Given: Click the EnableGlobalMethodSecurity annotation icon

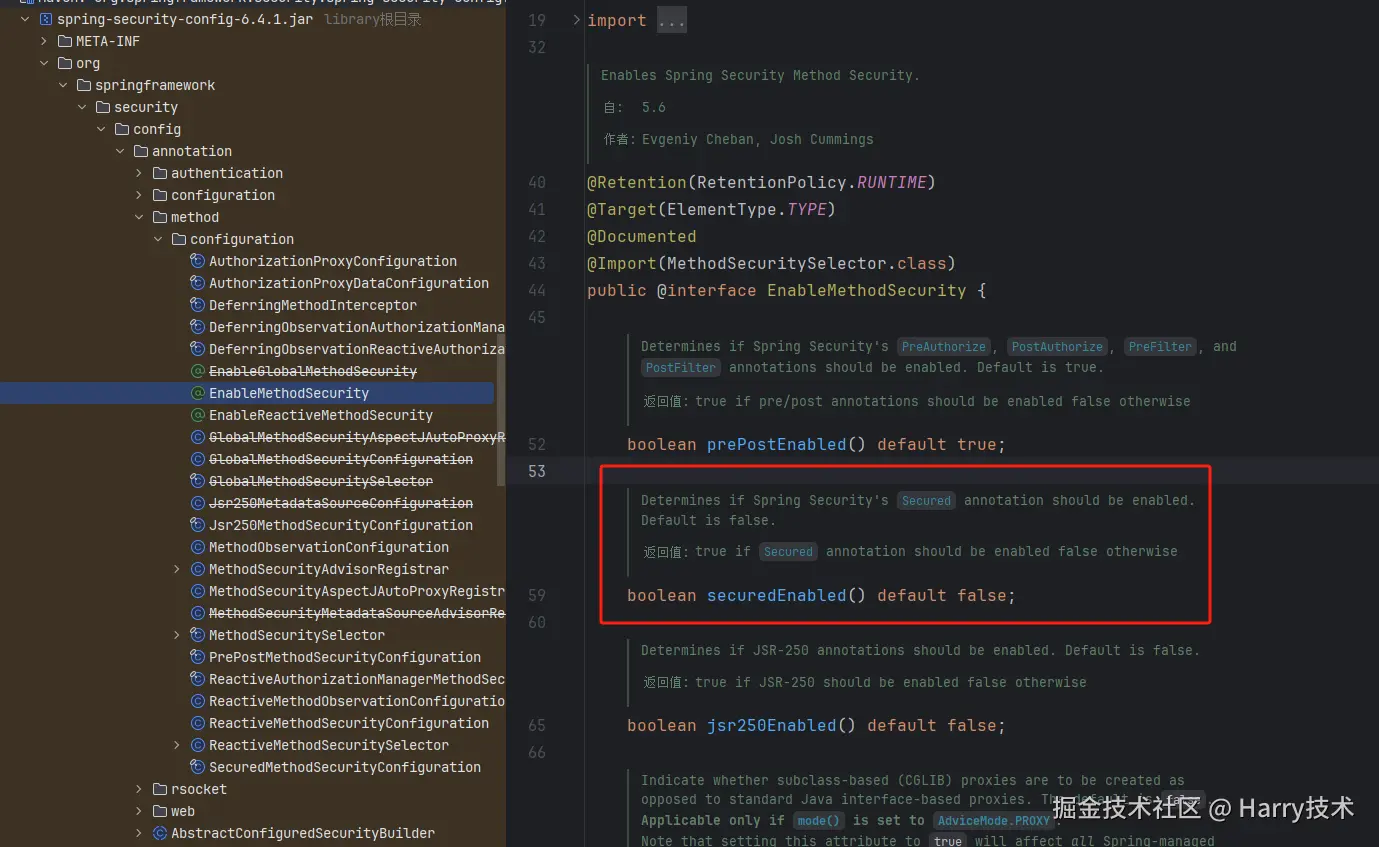Looking at the screenshot, I should tap(198, 371).
